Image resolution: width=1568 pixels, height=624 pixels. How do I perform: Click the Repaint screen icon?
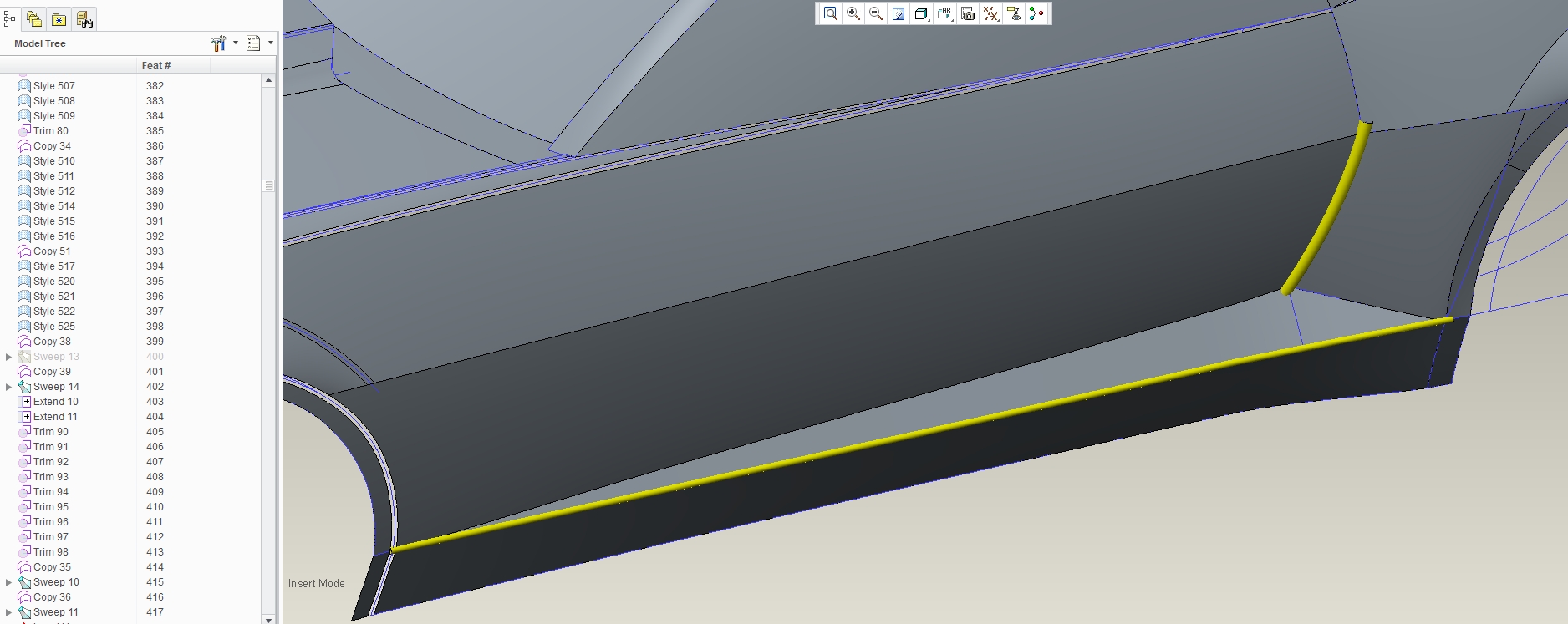tap(899, 13)
